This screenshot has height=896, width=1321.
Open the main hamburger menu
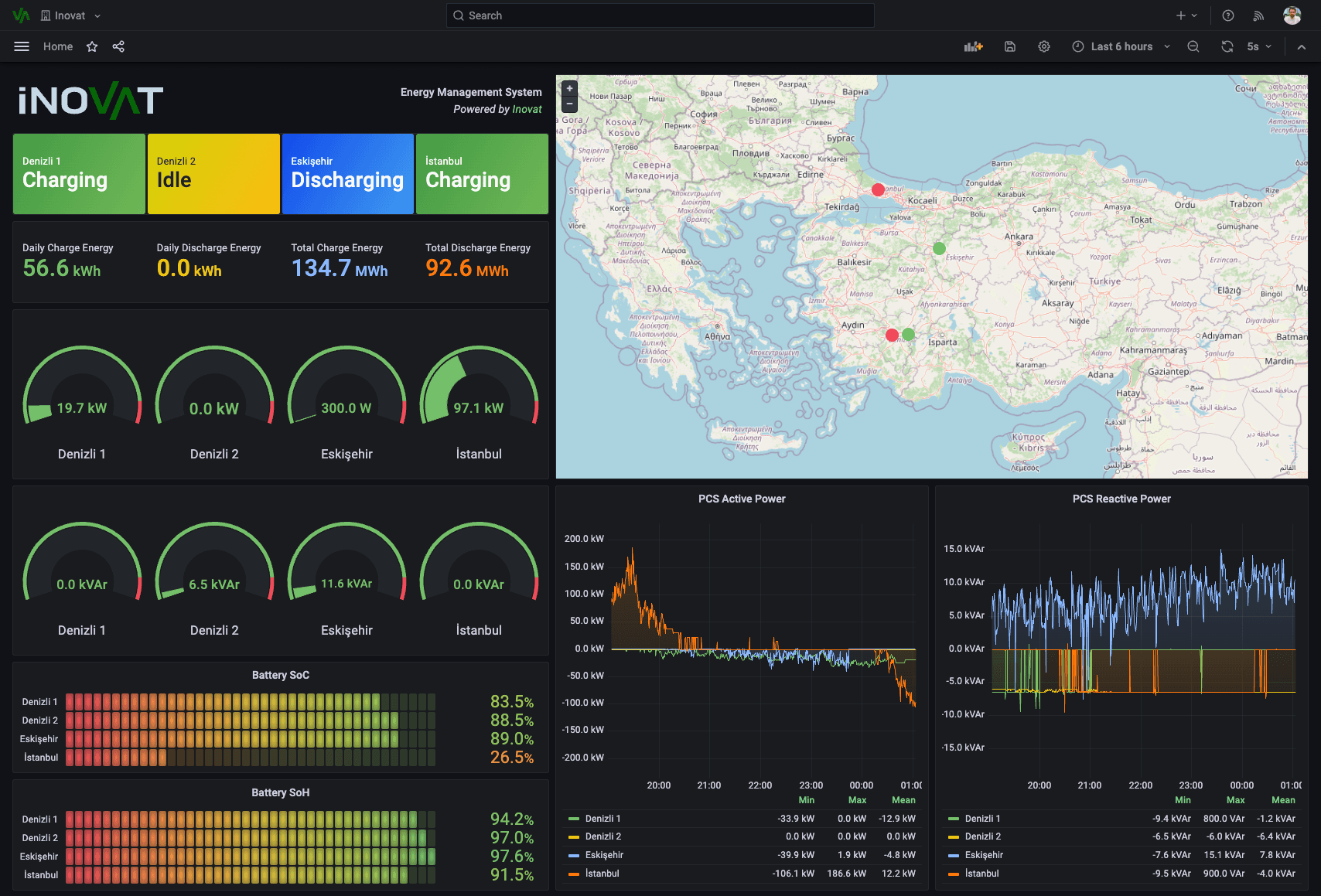pyautogui.click(x=22, y=46)
